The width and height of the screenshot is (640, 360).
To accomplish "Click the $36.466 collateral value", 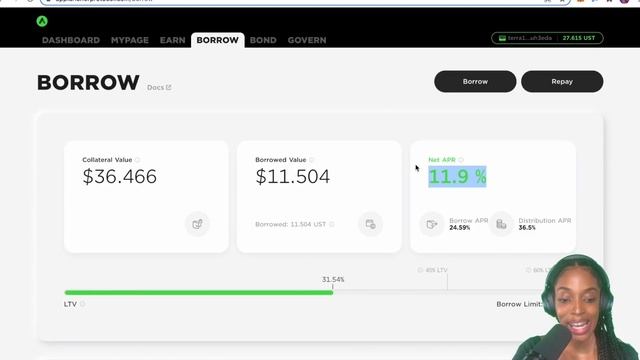I will [x=120, y=176].
